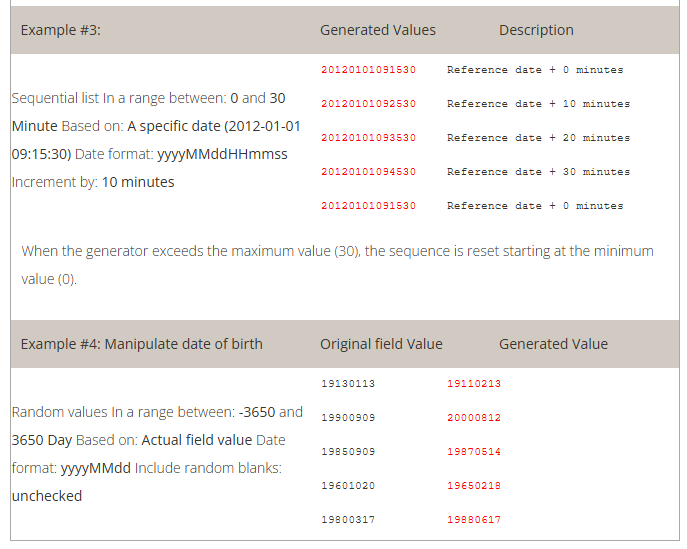The height and width of the screenshot is (549, 687).
Task: Click the Original field Value column header
Action: (x=380, y=344)
